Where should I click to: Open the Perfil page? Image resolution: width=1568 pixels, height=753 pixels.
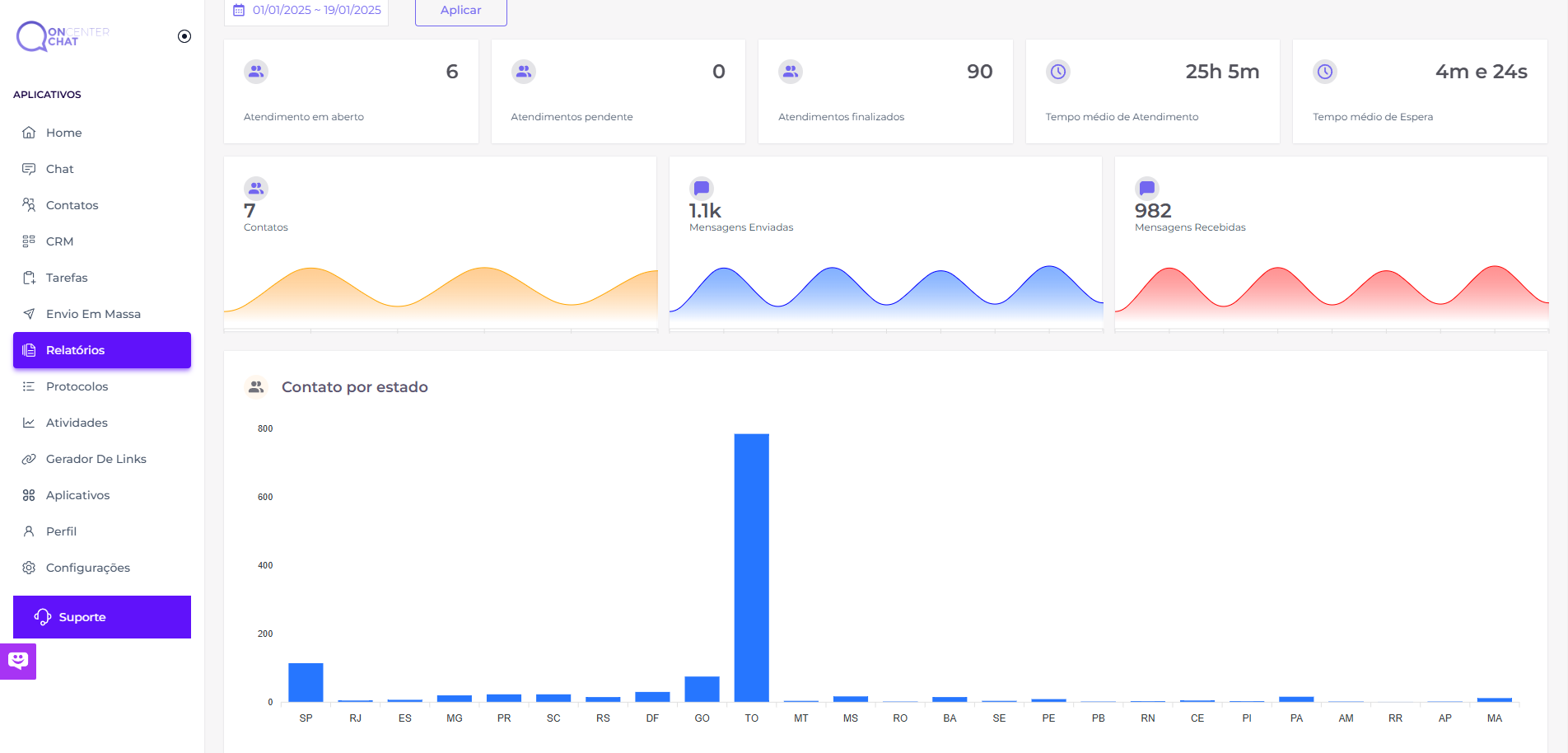pyautogui.click(x=61, y=531)
